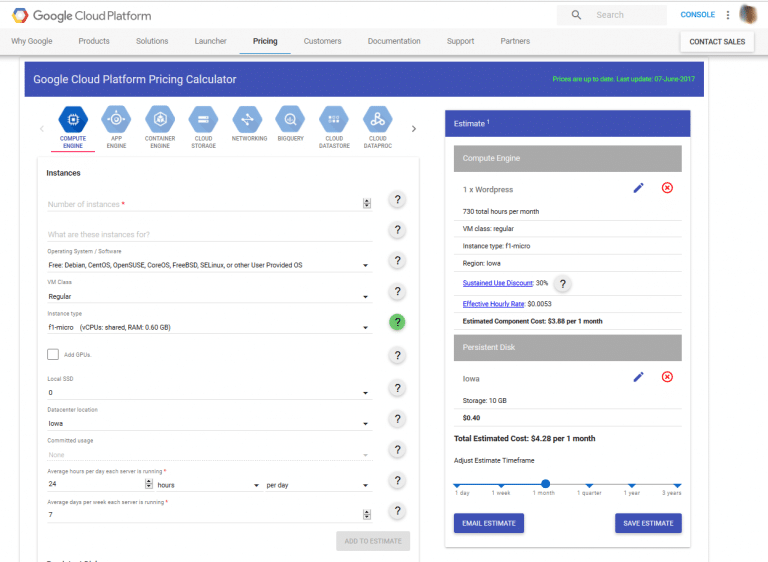Open help for Number of instances
The width and height of the screenshot is (768, 562).
tap(398, 199)
